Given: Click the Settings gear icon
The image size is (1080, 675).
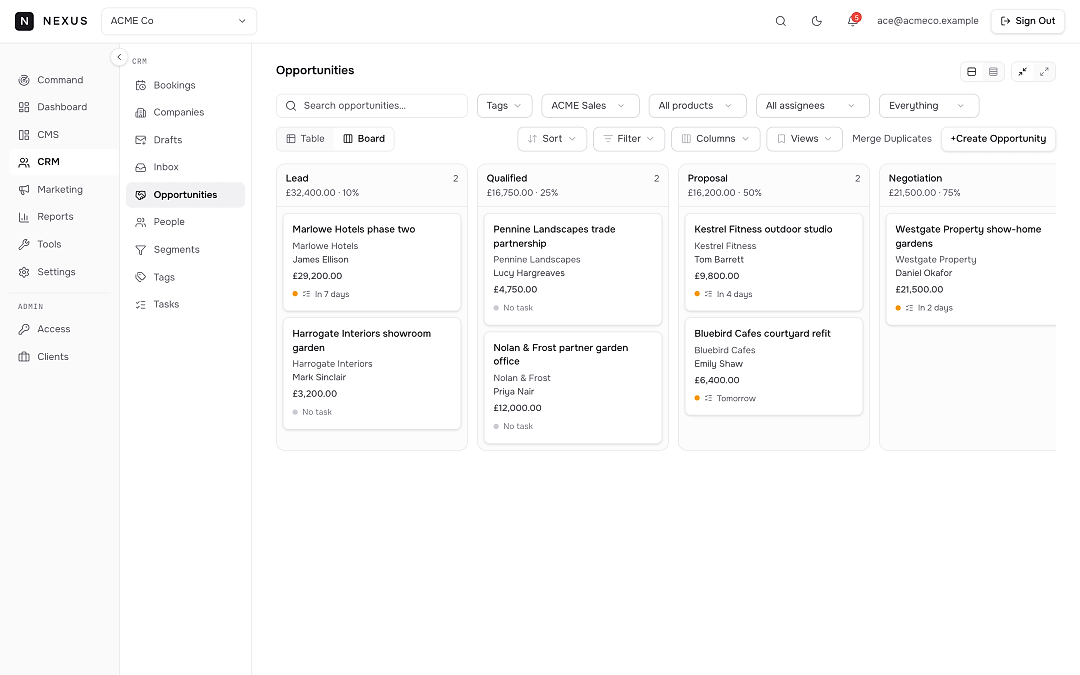Looking at the screenshot, I should (x=24, y=272).
